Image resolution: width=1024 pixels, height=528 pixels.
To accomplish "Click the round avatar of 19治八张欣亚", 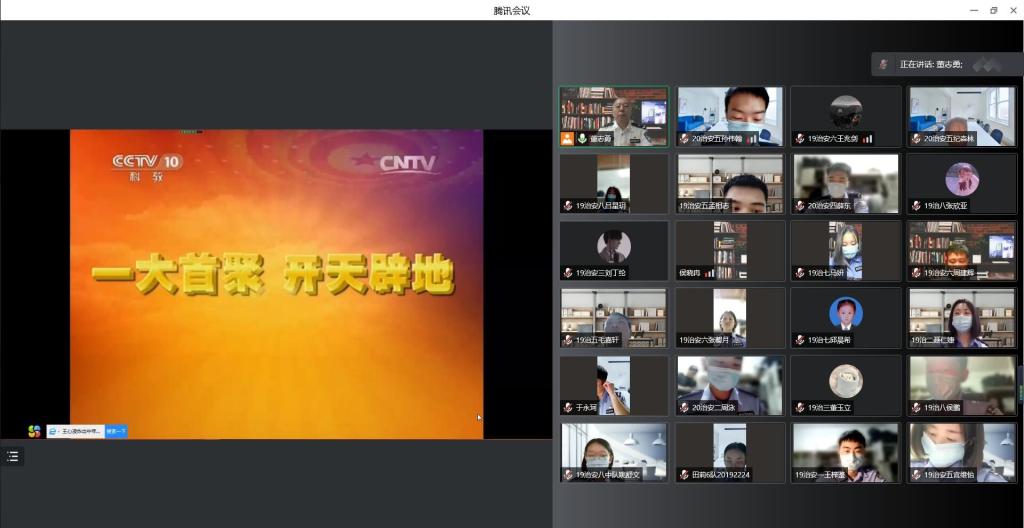I will click(x=962, y=179).
